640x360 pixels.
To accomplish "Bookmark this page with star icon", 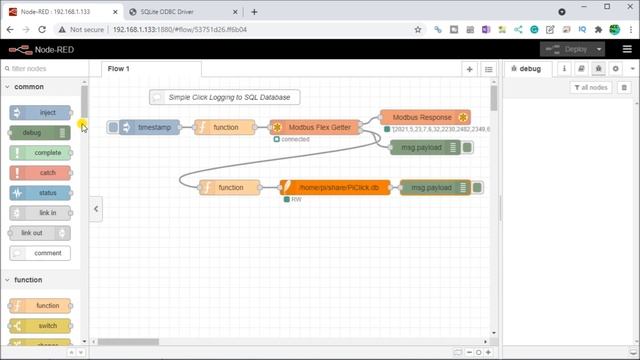I will coord(418,29).
